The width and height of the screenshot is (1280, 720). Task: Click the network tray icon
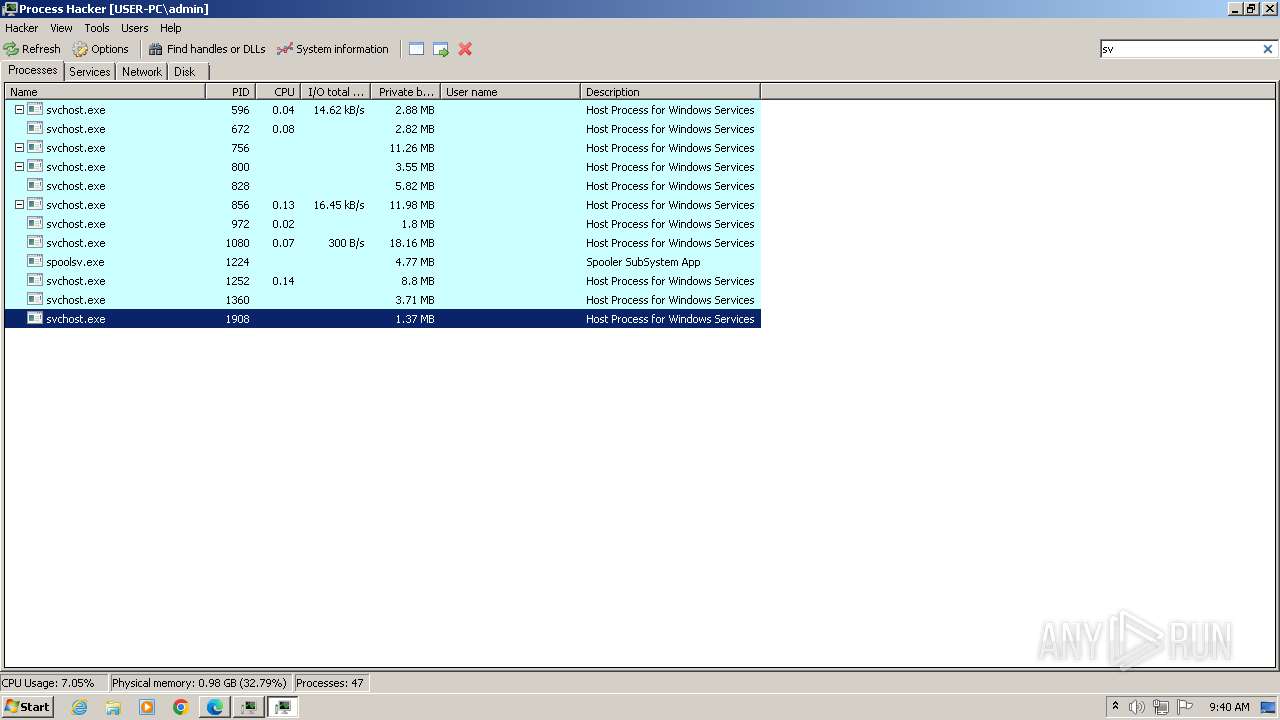pos(1161,707)
